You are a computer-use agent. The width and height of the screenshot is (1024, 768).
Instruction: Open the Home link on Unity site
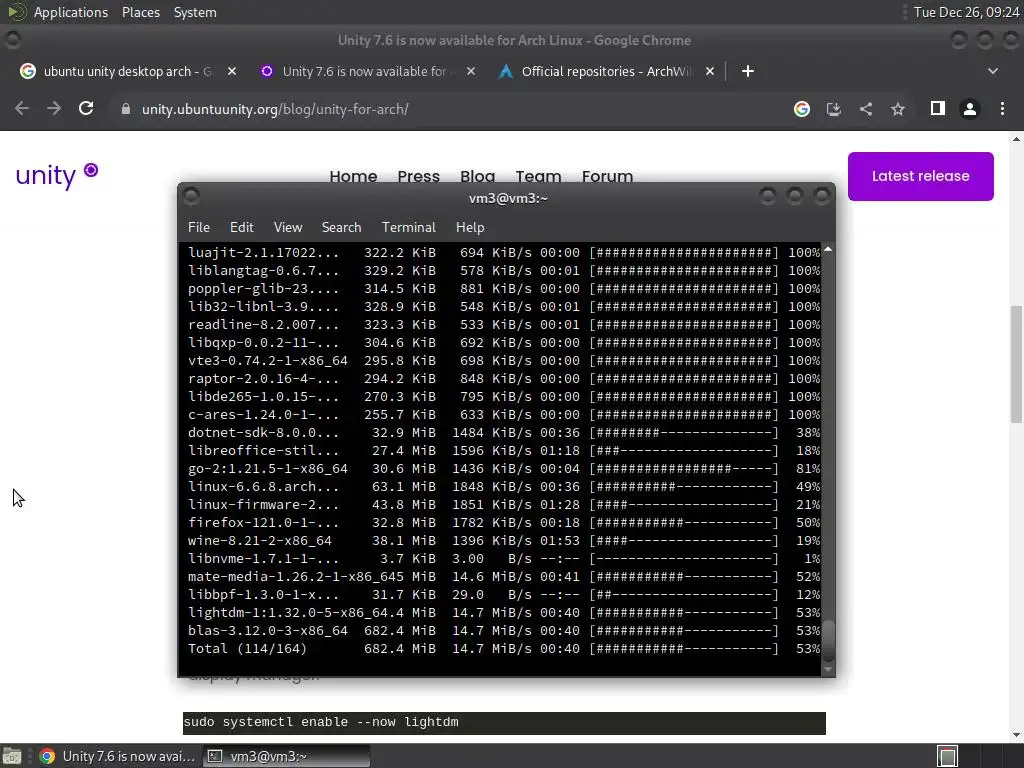click(353, 176)
